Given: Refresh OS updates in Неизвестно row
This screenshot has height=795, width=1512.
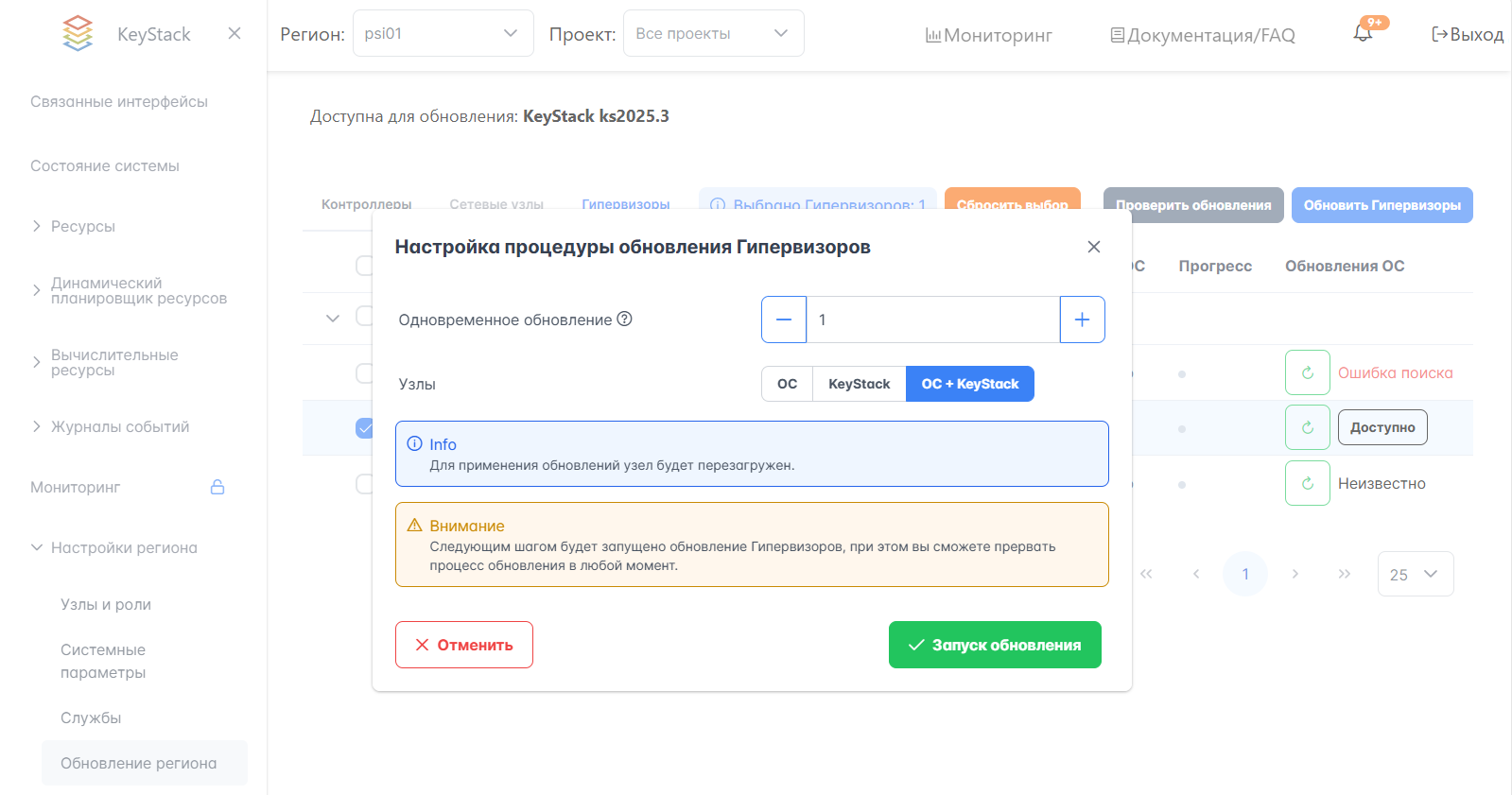Looking at the screenshot, I should (1307, 483).
